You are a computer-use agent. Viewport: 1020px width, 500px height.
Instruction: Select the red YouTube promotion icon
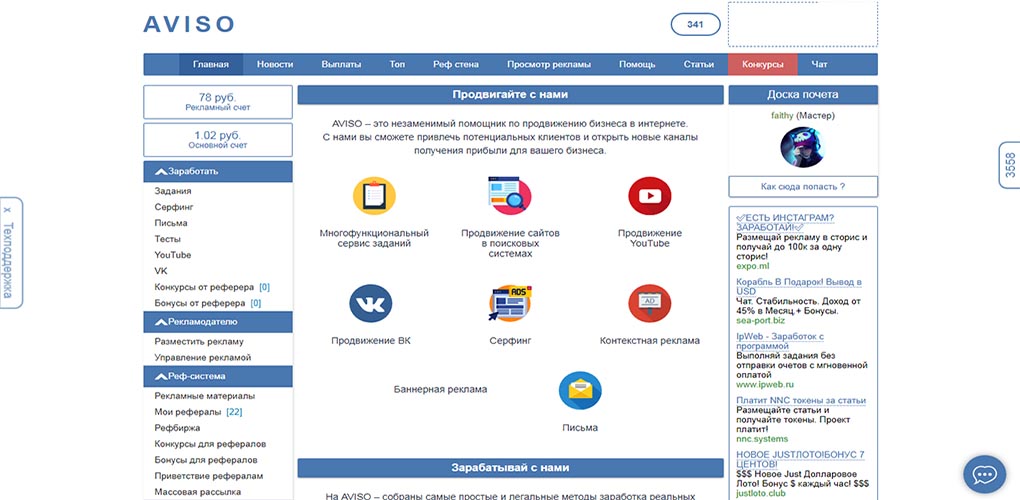pyautogui.click(x=649, y=196)
